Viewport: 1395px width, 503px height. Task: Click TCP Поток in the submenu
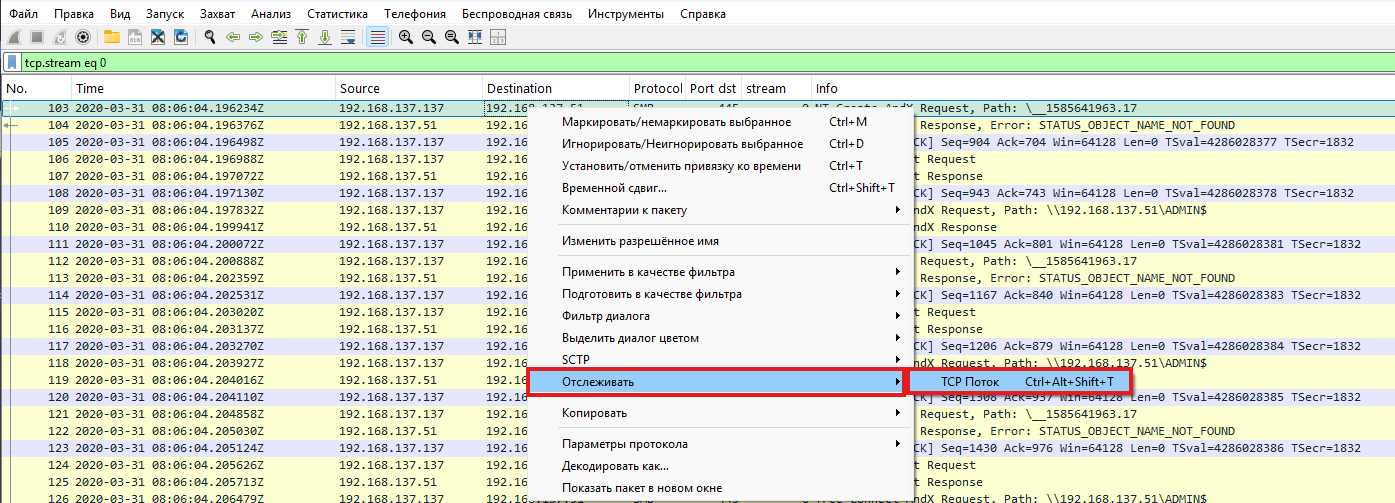1018,382
